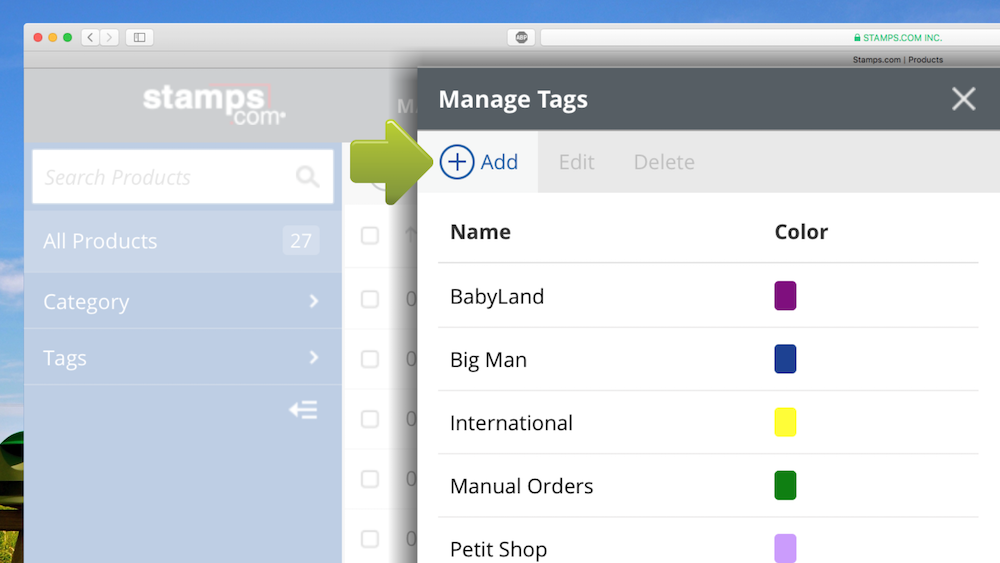Image resolution: width=1000 pixels, height=563 pixels.
Task: Focus the Search Products field
Action: (183, 177)
